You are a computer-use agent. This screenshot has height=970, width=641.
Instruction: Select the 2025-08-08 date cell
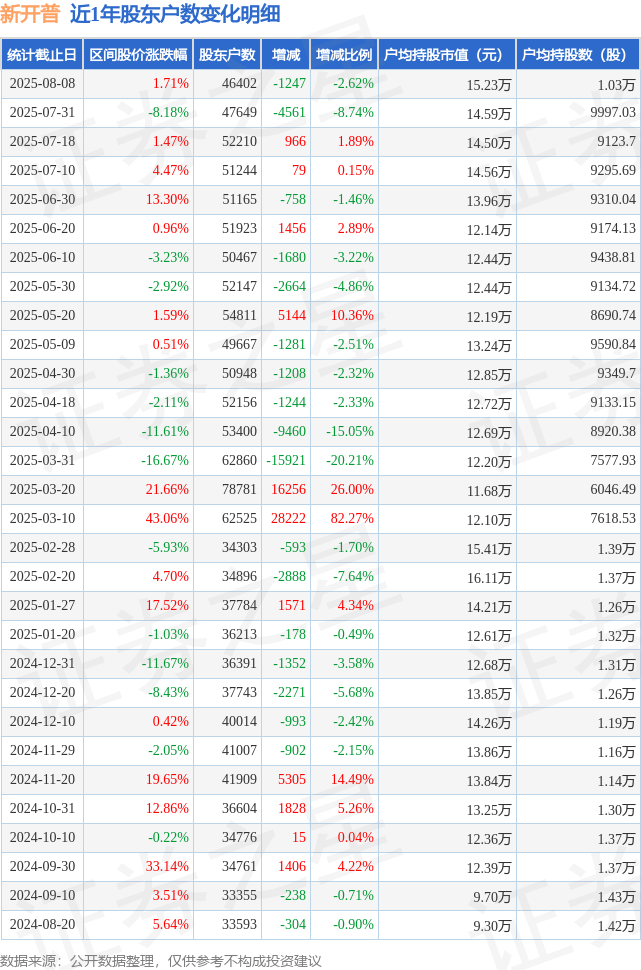click(x=42, y=84)
